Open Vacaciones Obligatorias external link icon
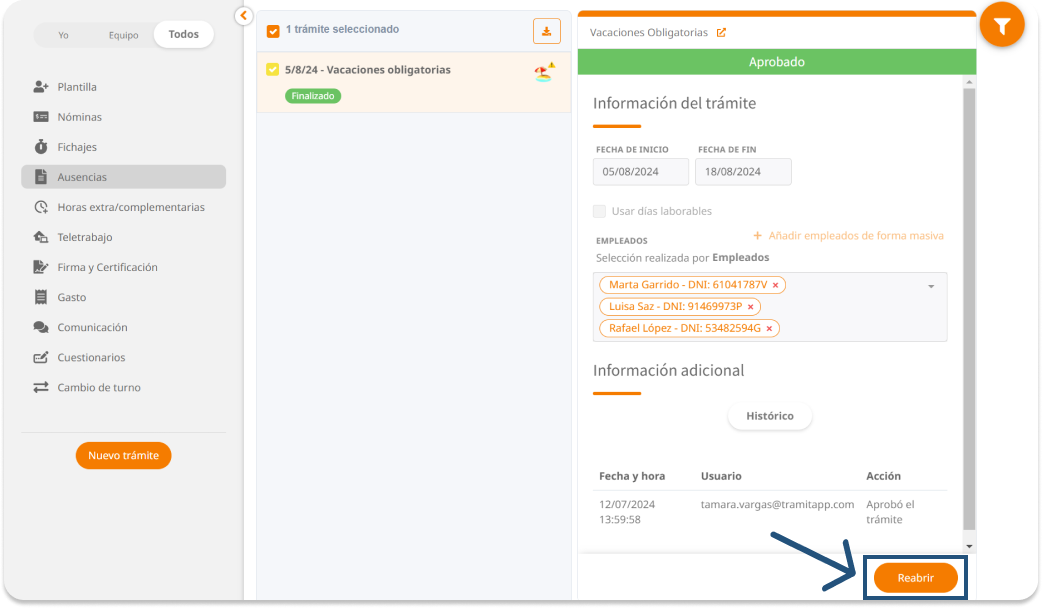Screen dimensions: 1043x608 tap(722, 32)
